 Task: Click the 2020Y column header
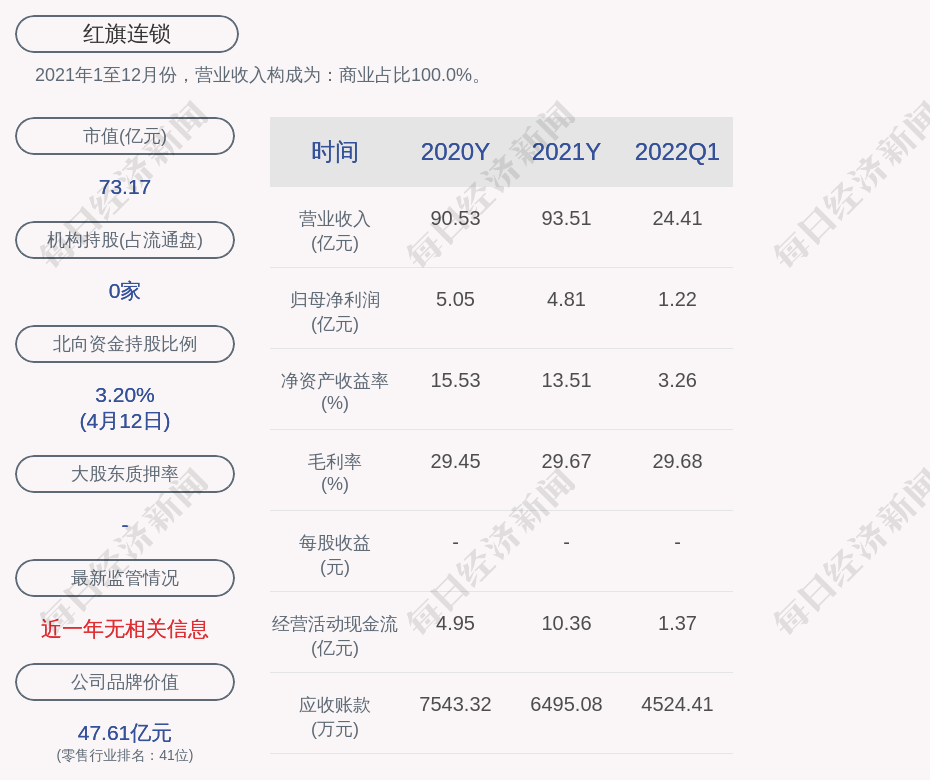[x=455, y=152]
